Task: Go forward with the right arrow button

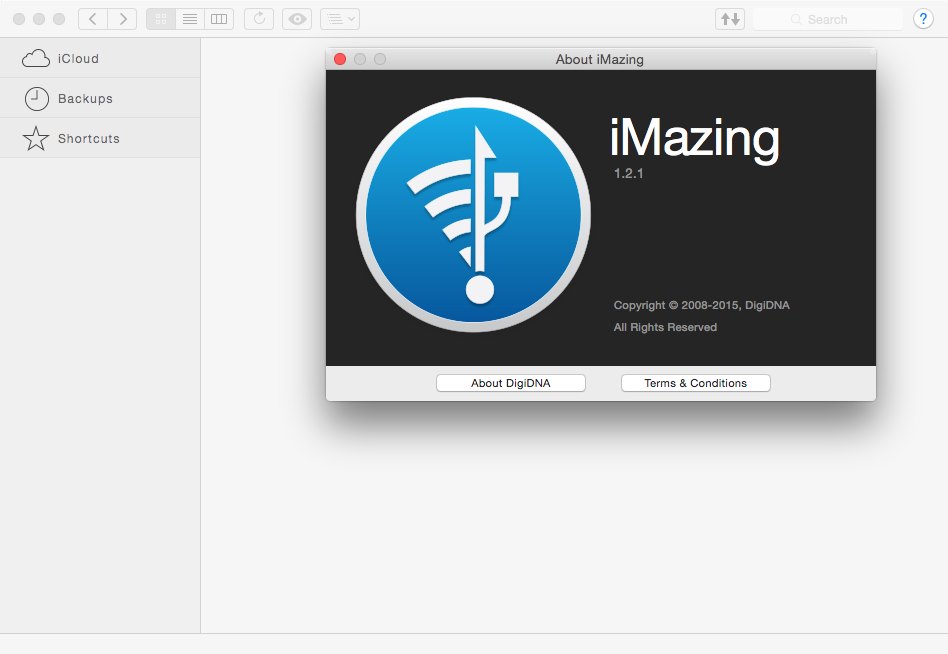Action: pyautogui.click(x=122, y=19)
